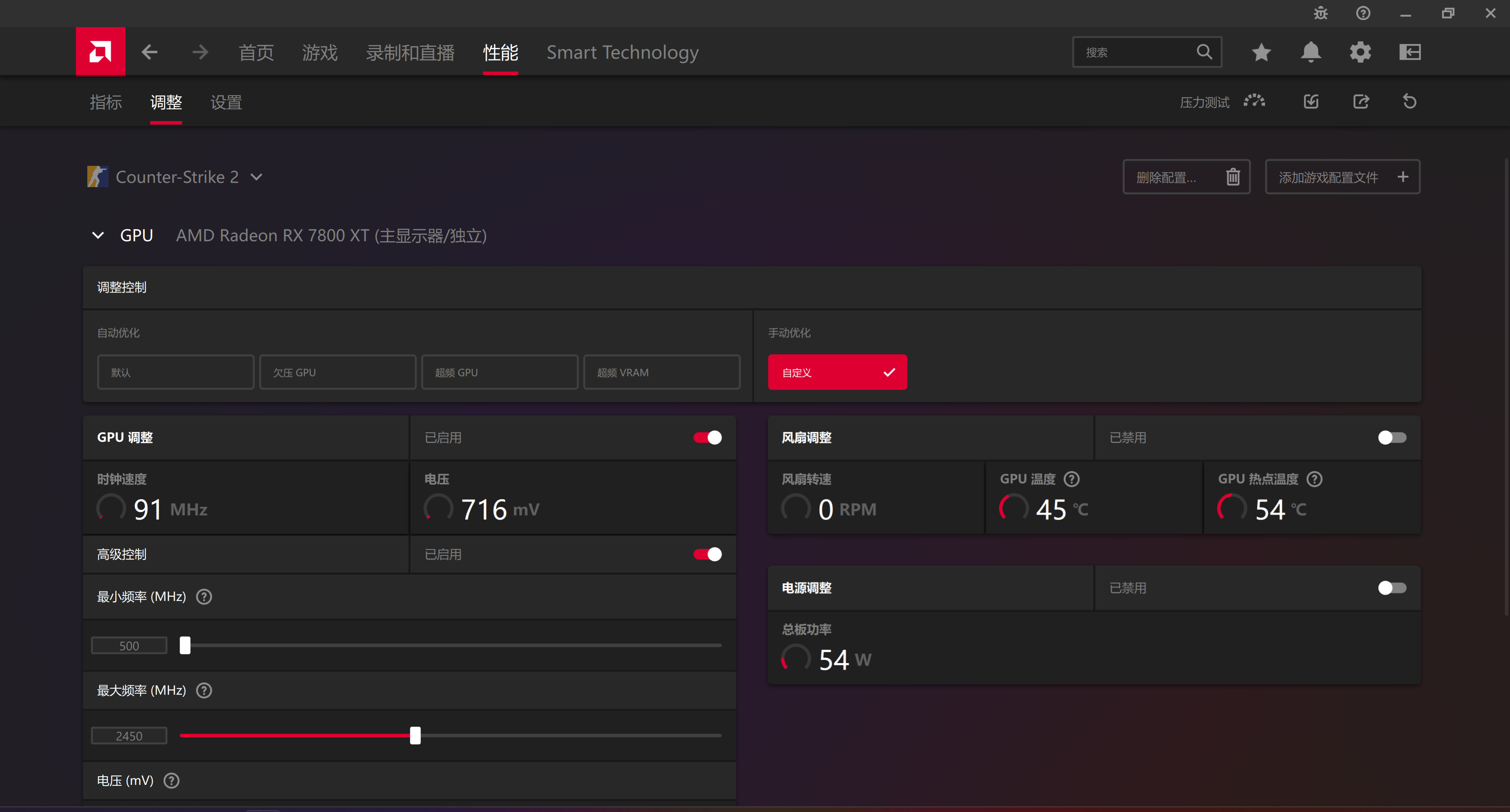Click the 删除配置 button
Image resolution: width=1510 pixels, height=812 pixels.
coord(1186,176)
